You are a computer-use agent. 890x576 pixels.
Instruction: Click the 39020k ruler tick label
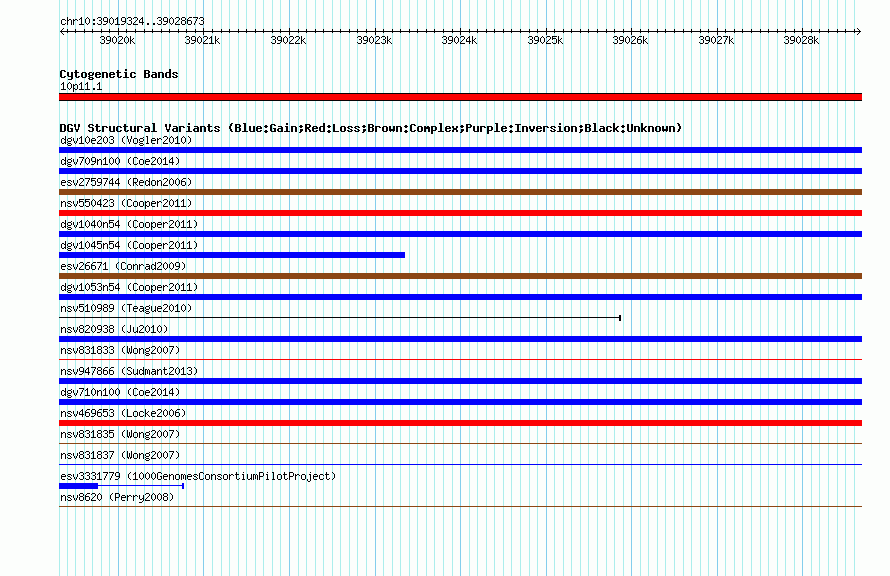coord(117,40)
